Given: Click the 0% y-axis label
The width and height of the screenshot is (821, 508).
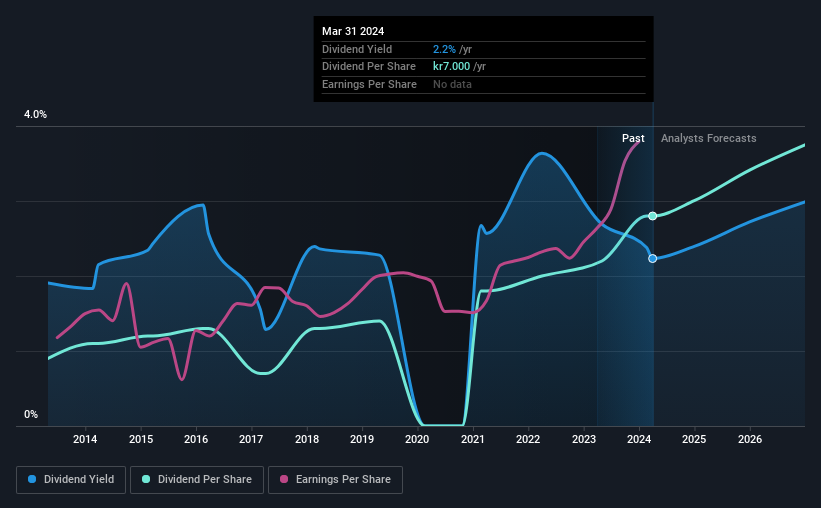Looking at the screenshot, I should coord(31,414).
